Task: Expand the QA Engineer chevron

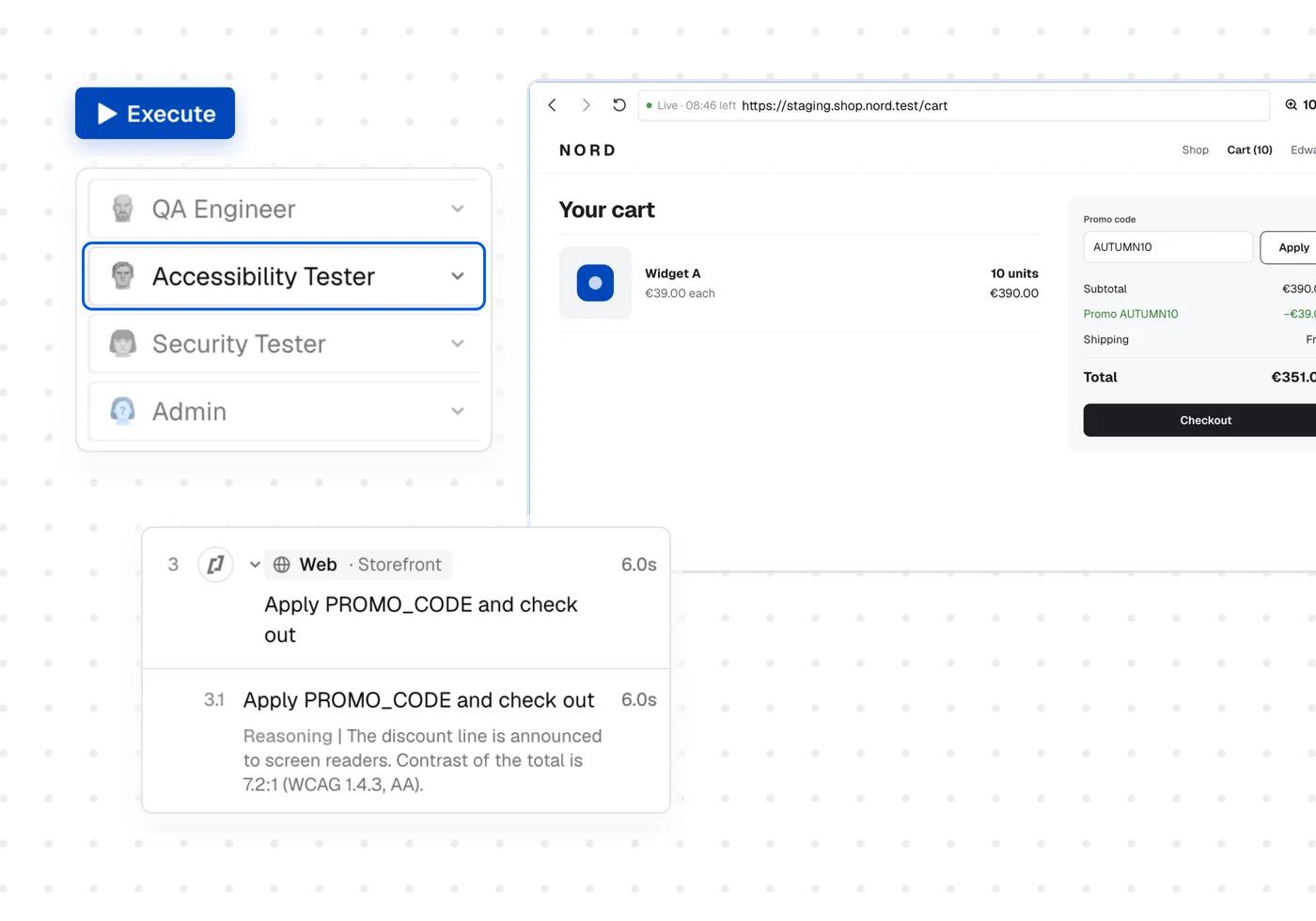Action: tap(458, 209)
